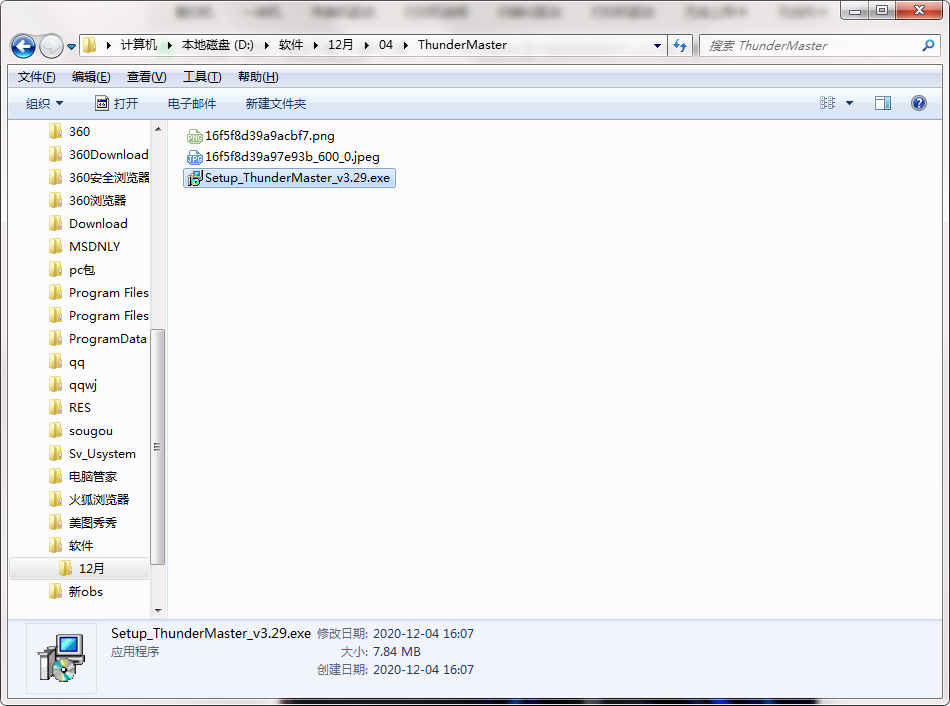Navigate to 软件 in the address bar
Screen dimensions: 950x706
291,45
